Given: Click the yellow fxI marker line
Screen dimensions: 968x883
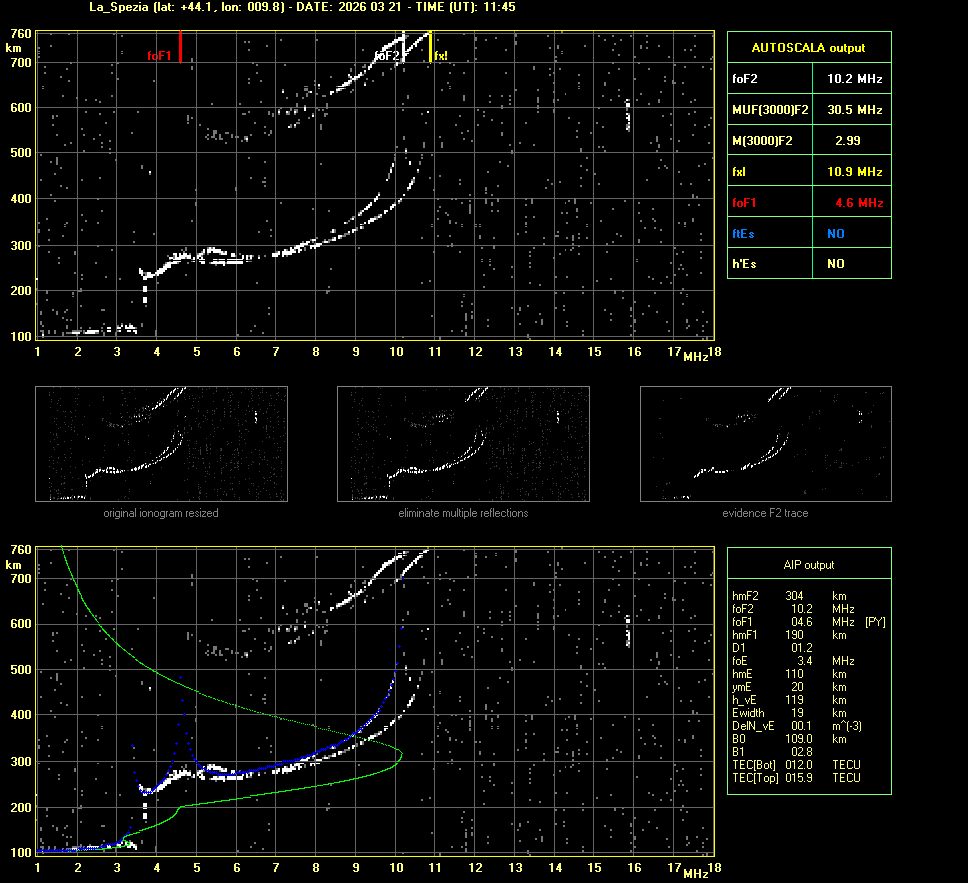Looking at the screenshot, I should coord(430,47).
